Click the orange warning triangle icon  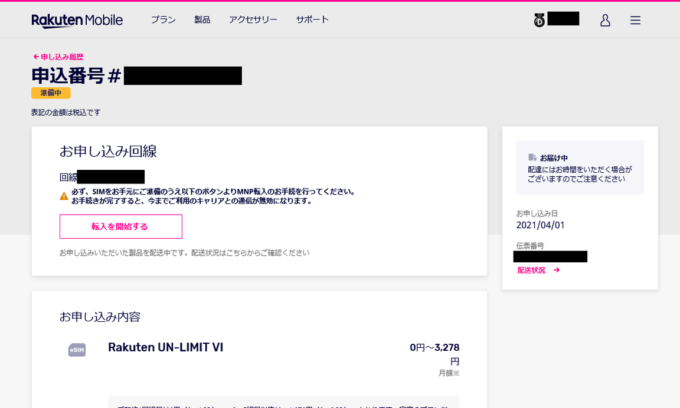pos(64,196)
